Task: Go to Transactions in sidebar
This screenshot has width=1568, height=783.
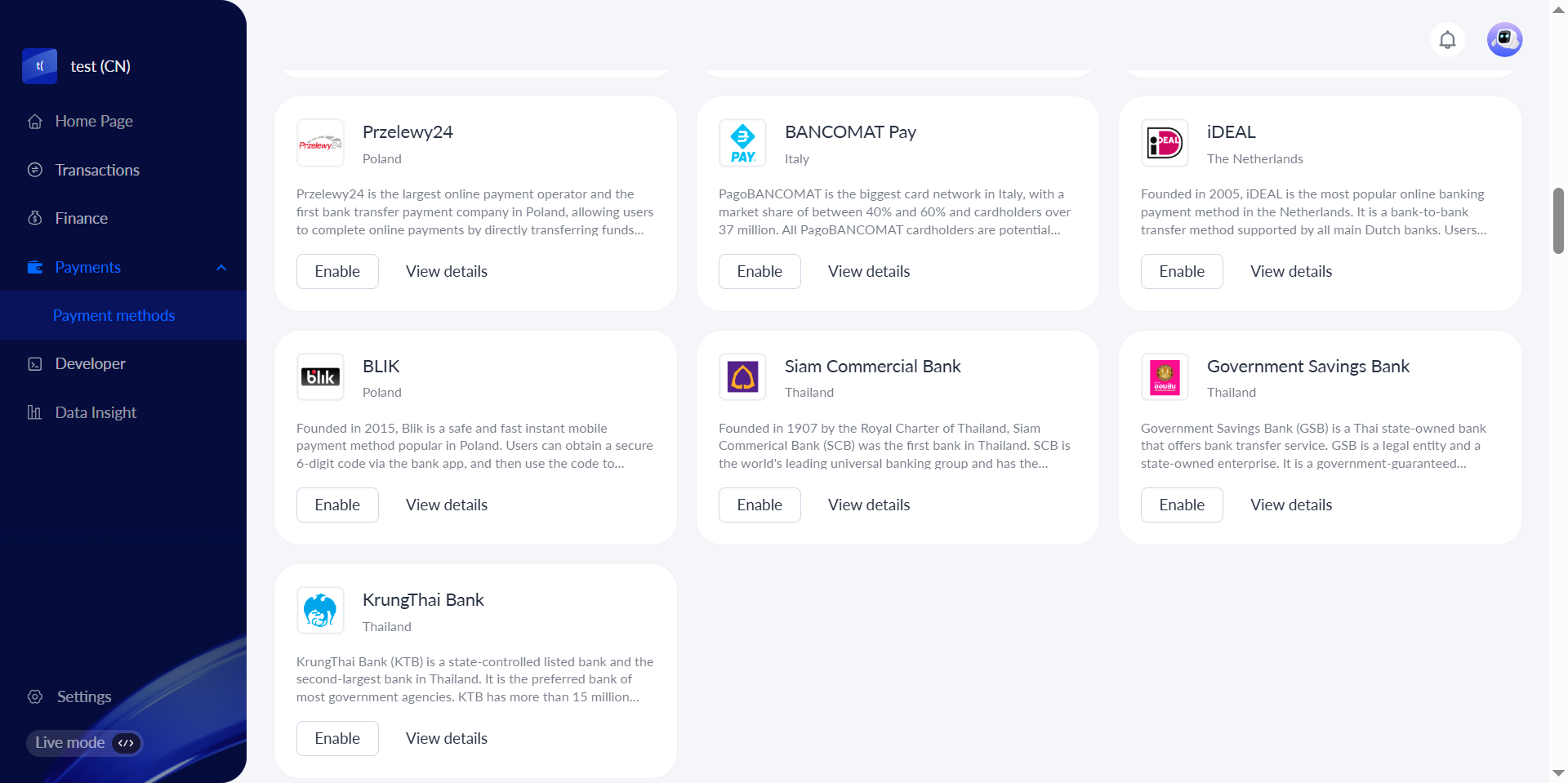Action: (x=97, y=170)
